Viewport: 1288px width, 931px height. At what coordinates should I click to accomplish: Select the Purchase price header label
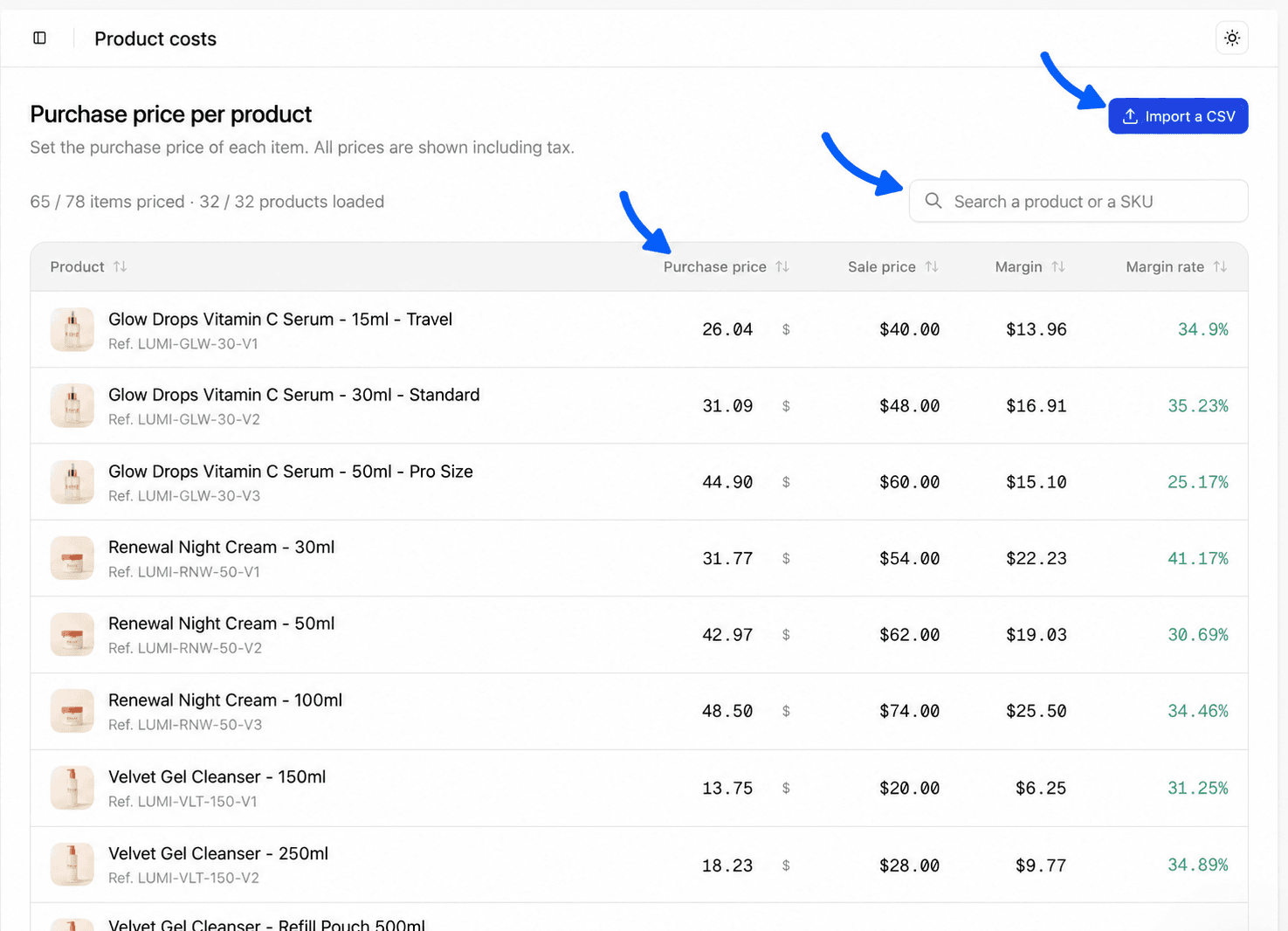[714, 267]
